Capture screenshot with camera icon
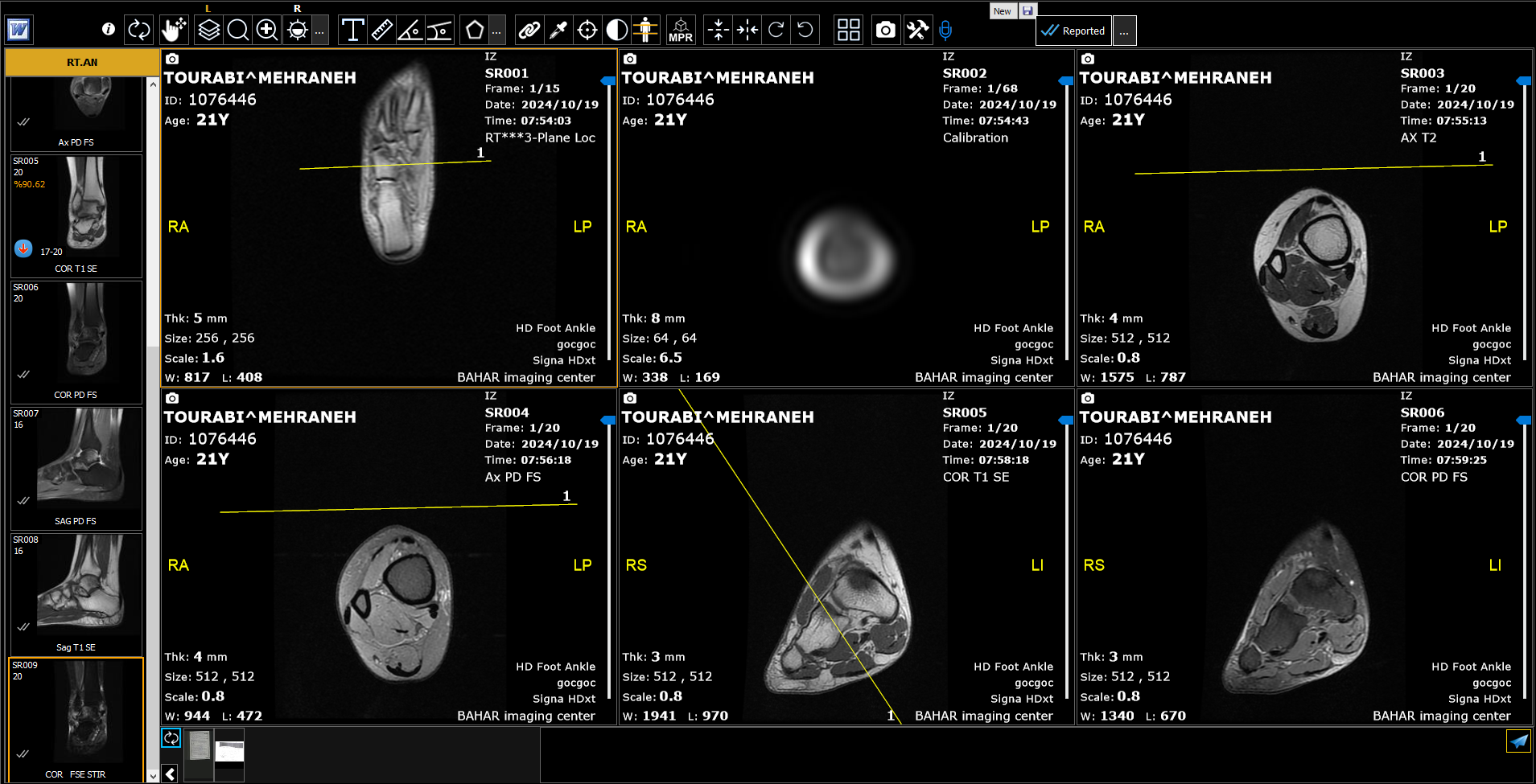This screenshot has width=1536, height=784. click(885, 31)
